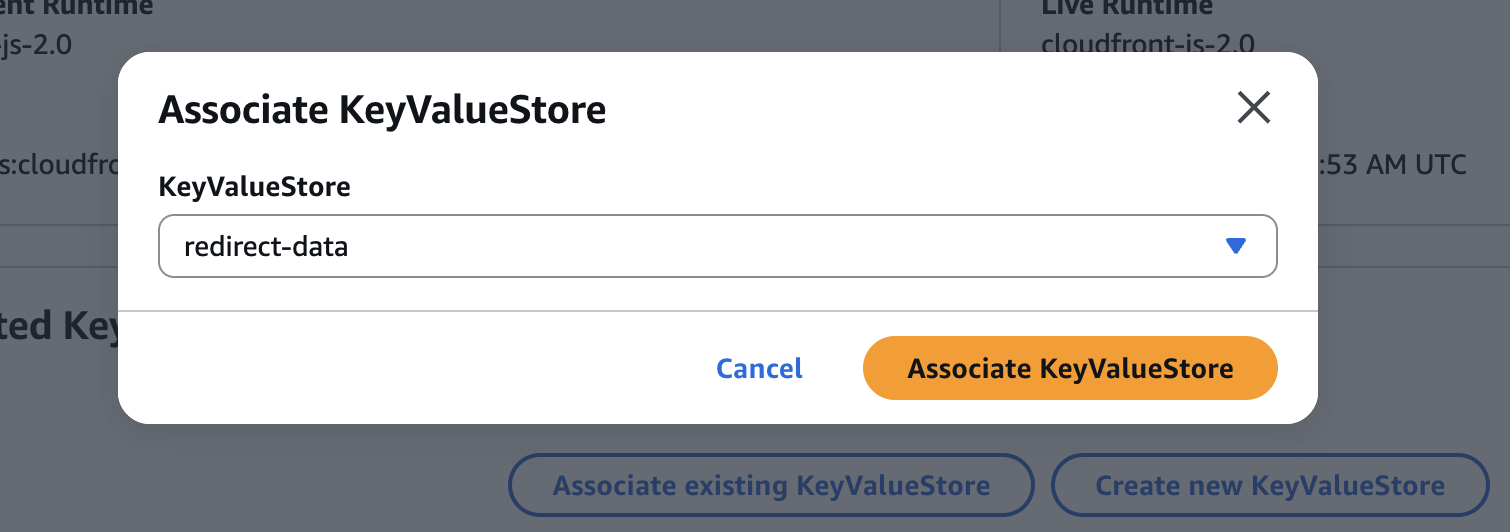Click Create new KeyValueStore behind dialog

pos(1270,487)
